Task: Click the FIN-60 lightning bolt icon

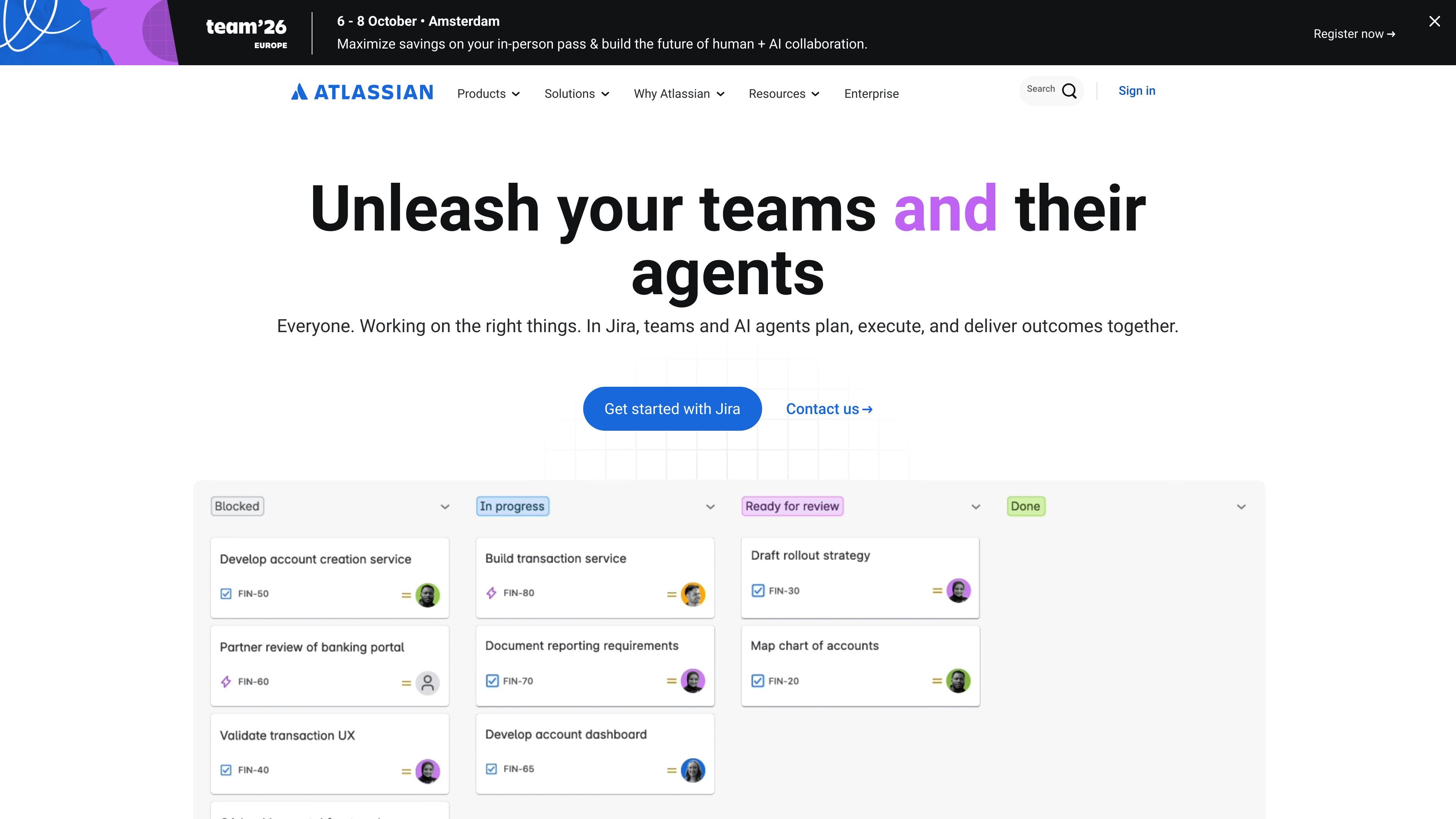Action: (x=226, y=682)
